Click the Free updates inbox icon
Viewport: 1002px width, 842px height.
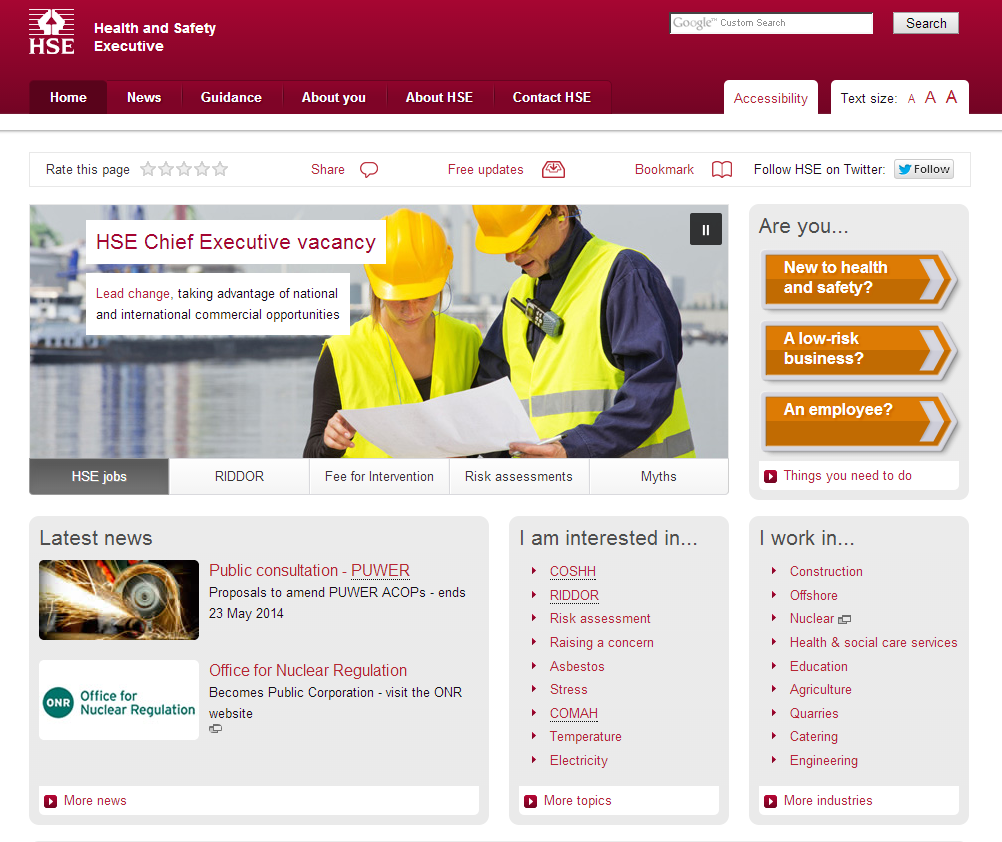[x=553, y=170]
